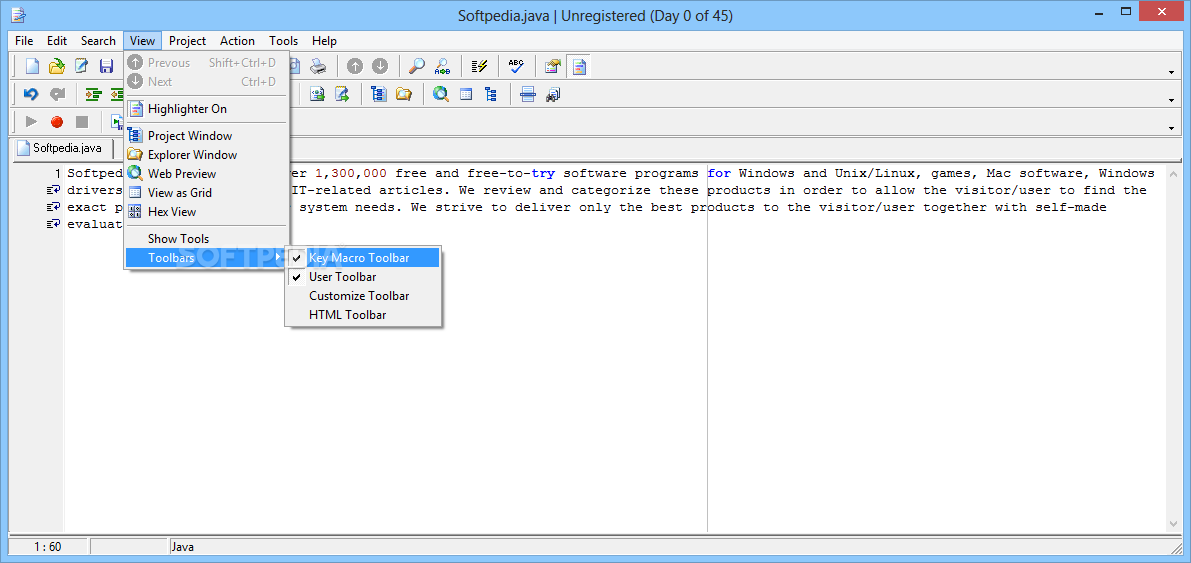The height and width of the screenshot is (563, 1191).
Task: Click the gray down-arrow toolbar icon
Action: [380, 66]
